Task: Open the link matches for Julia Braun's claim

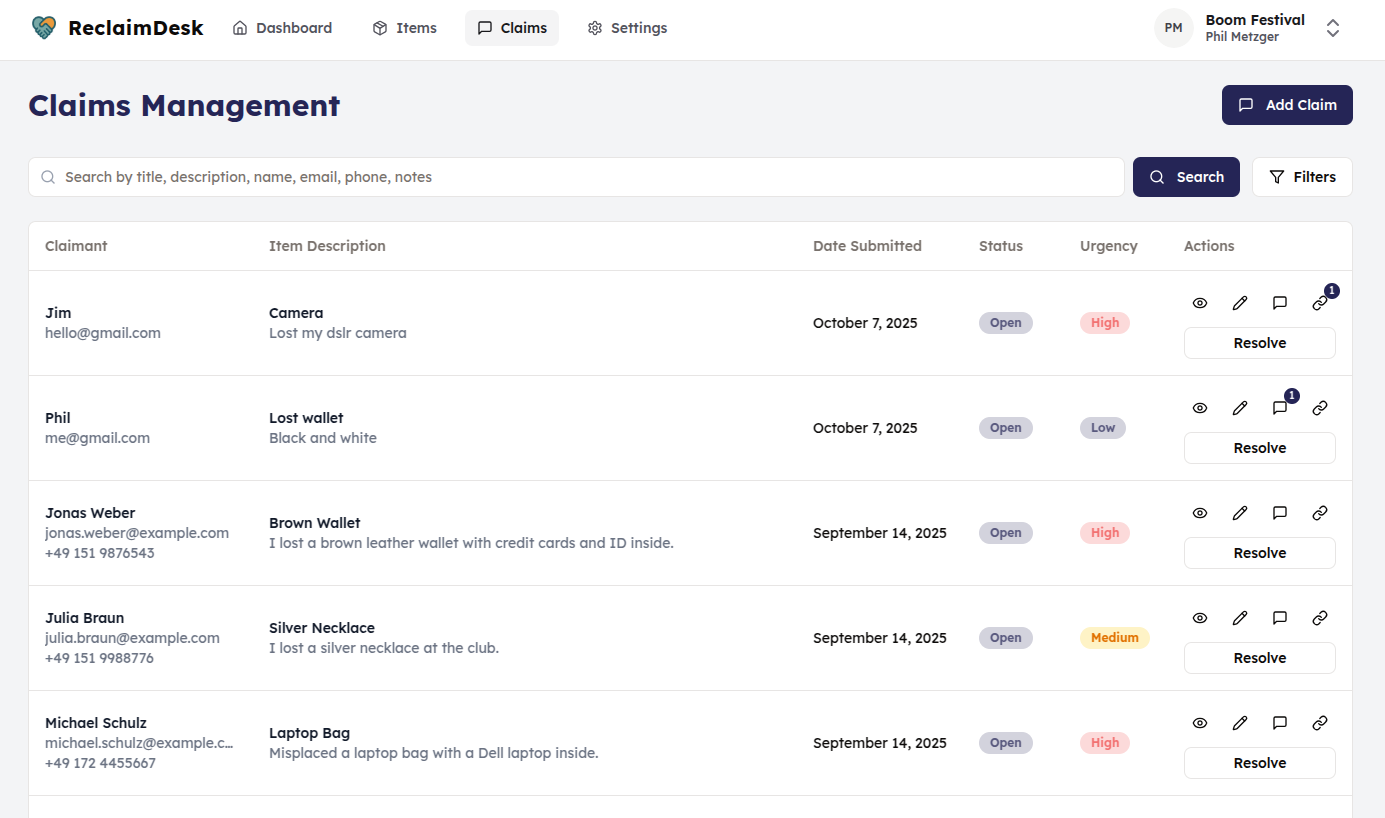Action: (1319, 617)
